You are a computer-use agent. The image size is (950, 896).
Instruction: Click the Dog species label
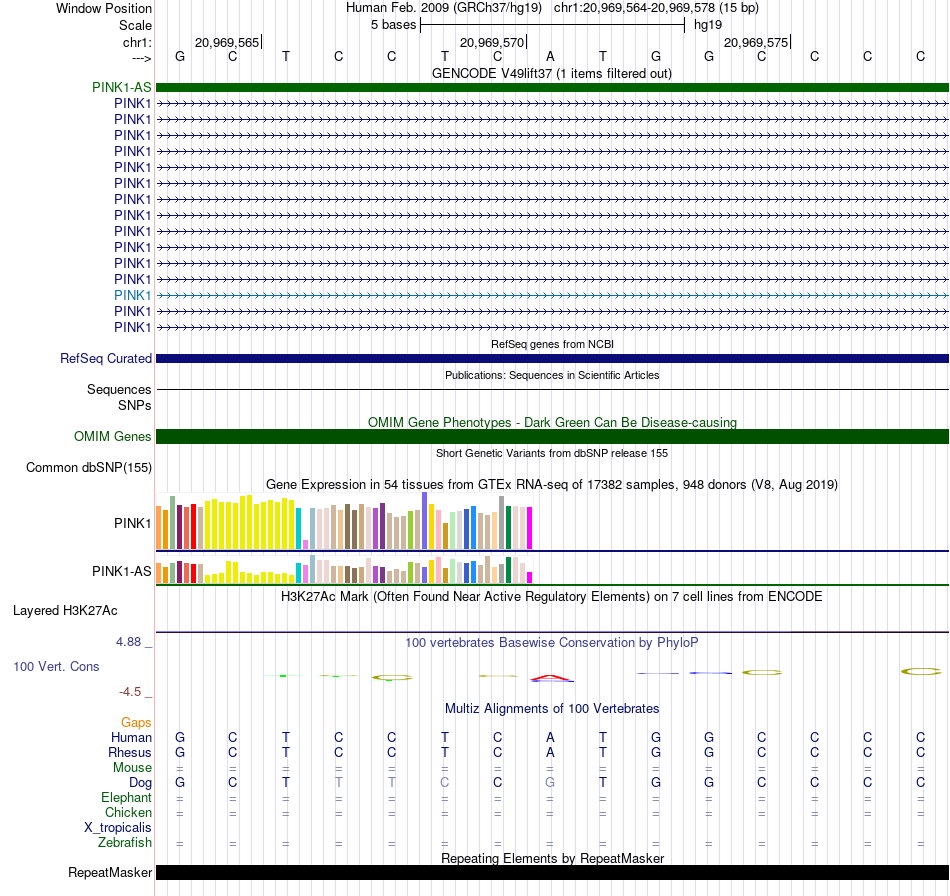140,783
